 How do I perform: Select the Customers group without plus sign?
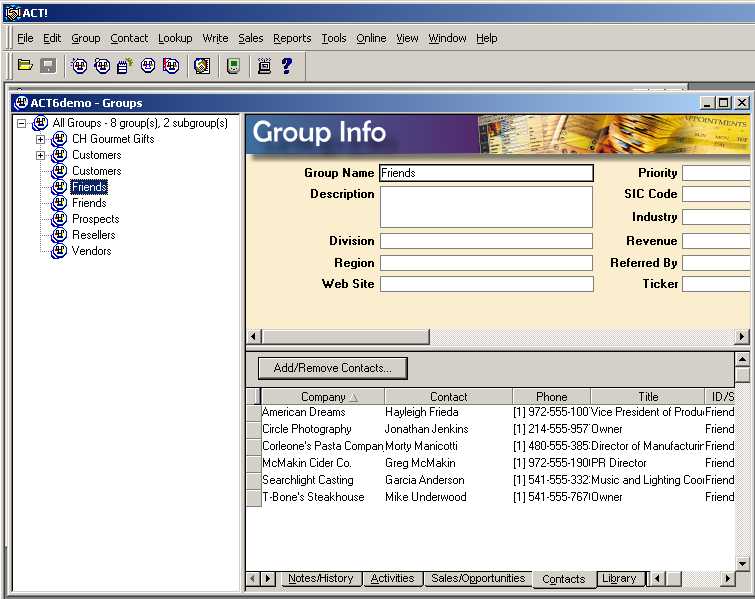97,171
